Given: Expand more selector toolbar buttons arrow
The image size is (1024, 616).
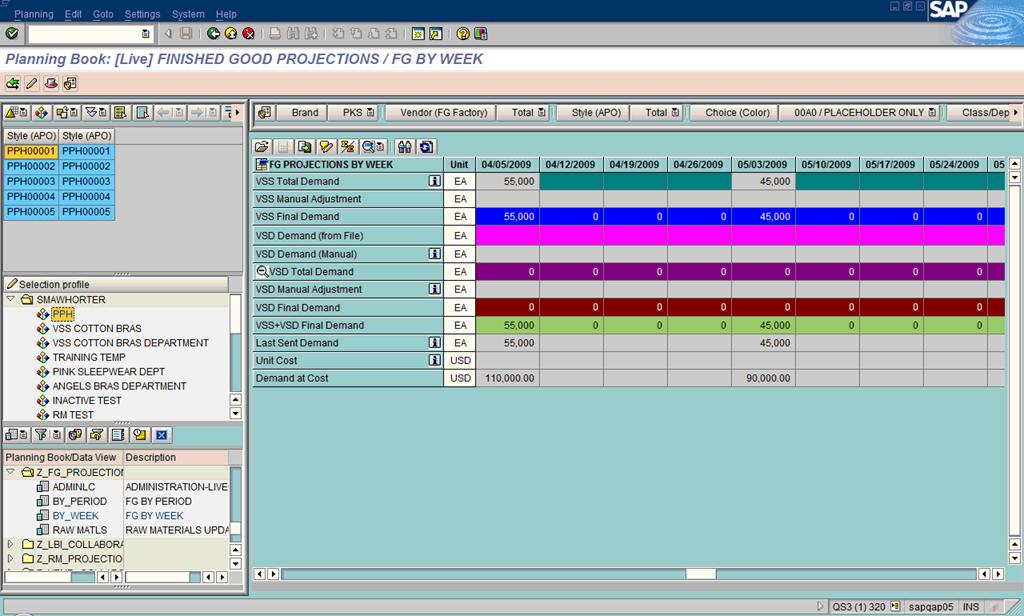Looking at the screenshot, I should (237, 112).
